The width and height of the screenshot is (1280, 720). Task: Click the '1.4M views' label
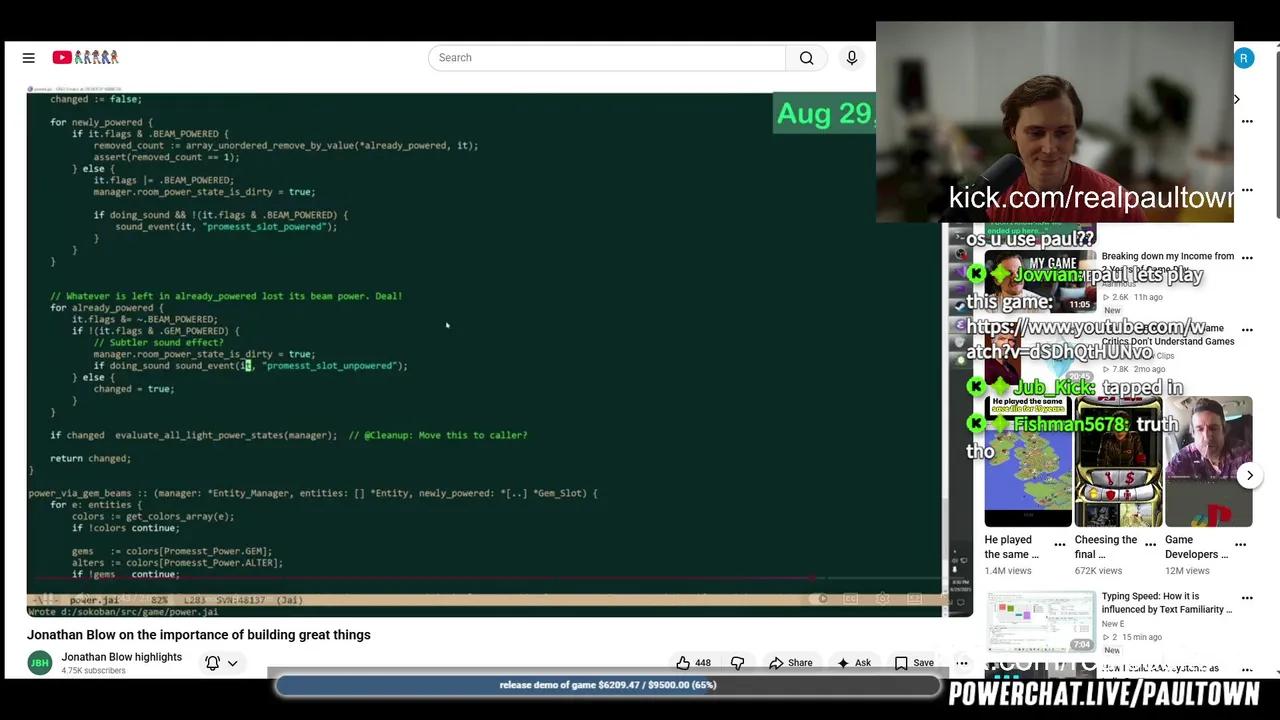click(x=1008, y=571)
